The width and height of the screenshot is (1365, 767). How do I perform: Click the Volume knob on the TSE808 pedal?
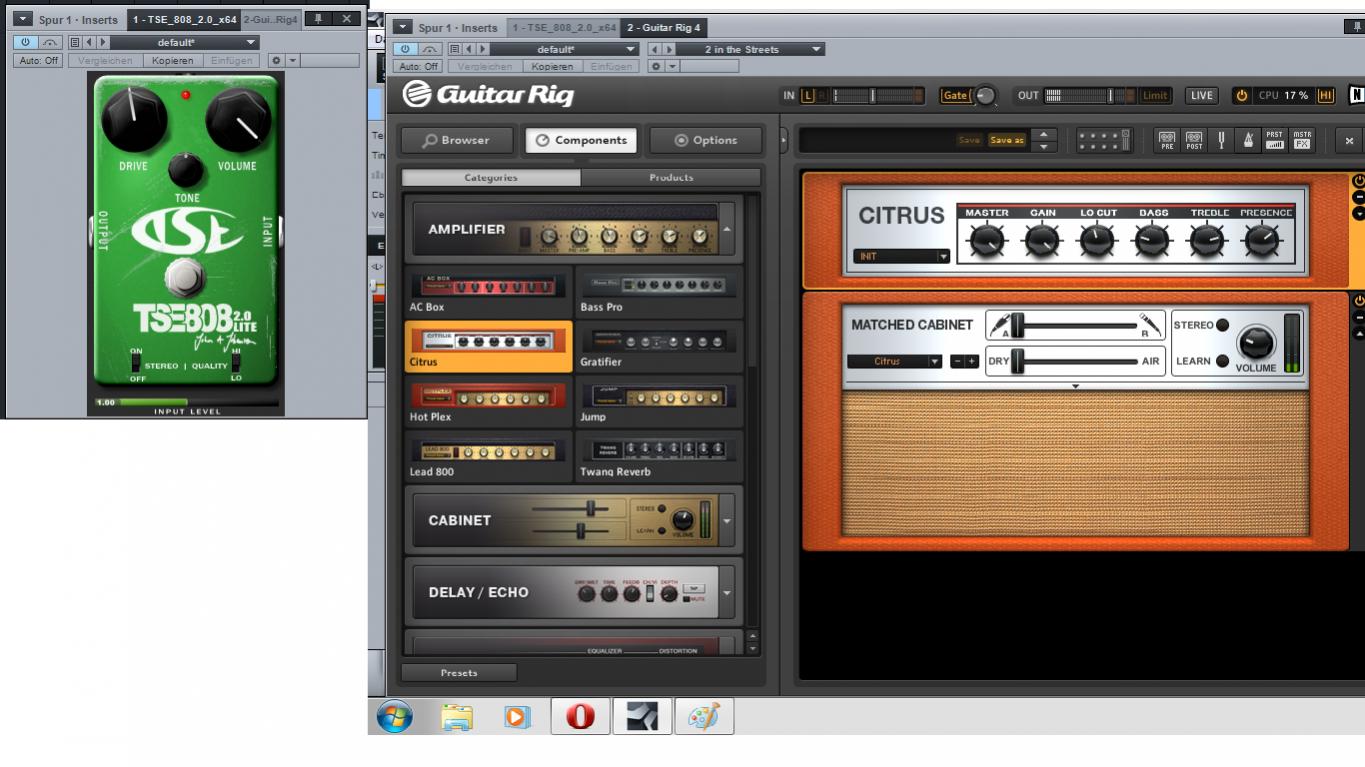click(238, 120)
